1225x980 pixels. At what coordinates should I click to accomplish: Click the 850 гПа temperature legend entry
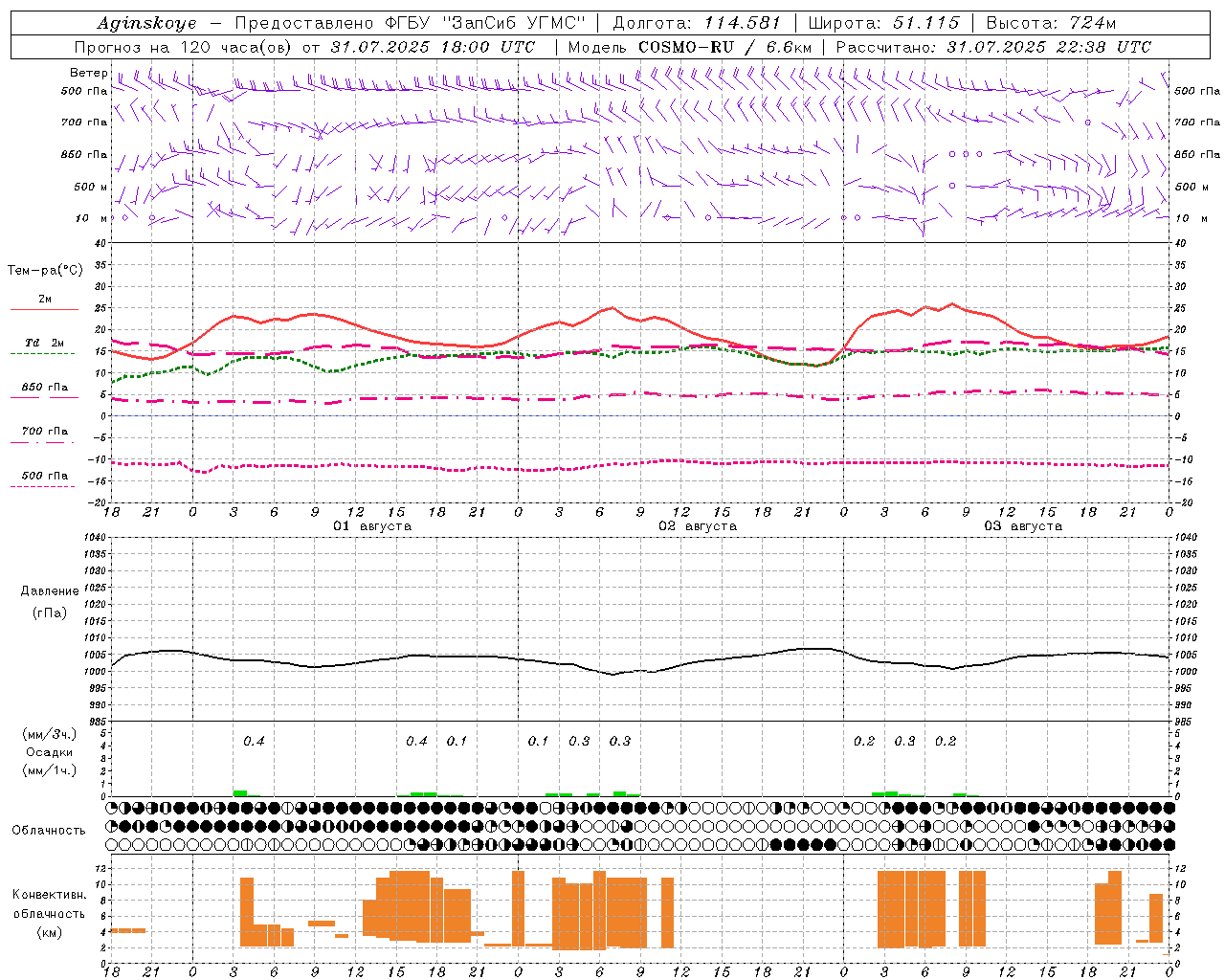(x=44, y=388)
